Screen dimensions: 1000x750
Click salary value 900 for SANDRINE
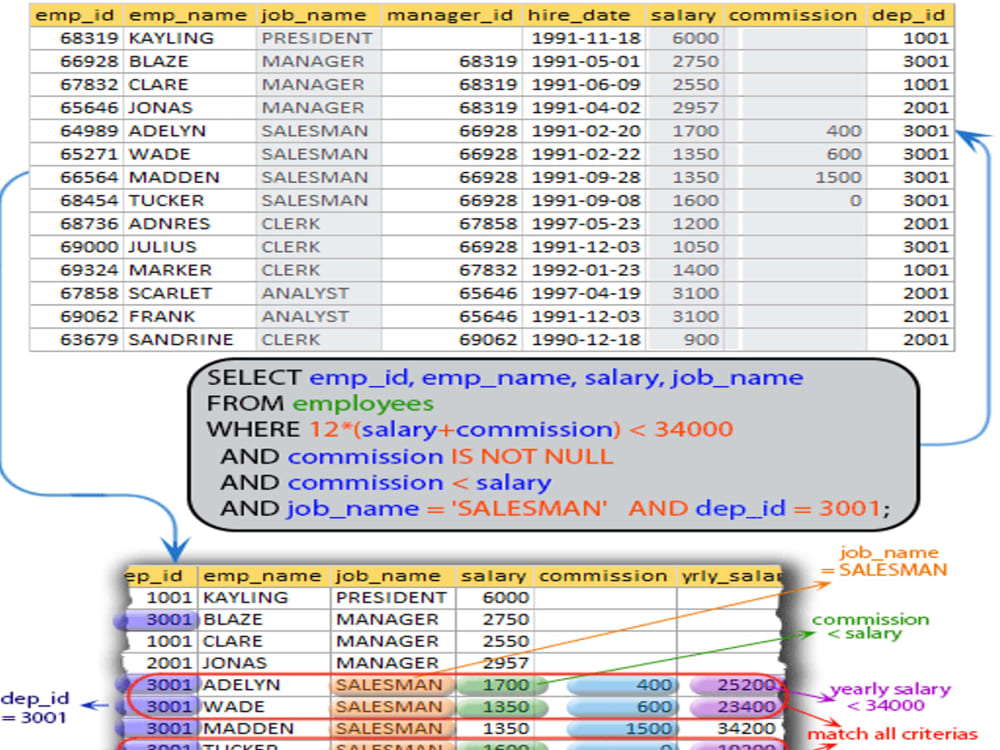(x=684, y=339)
